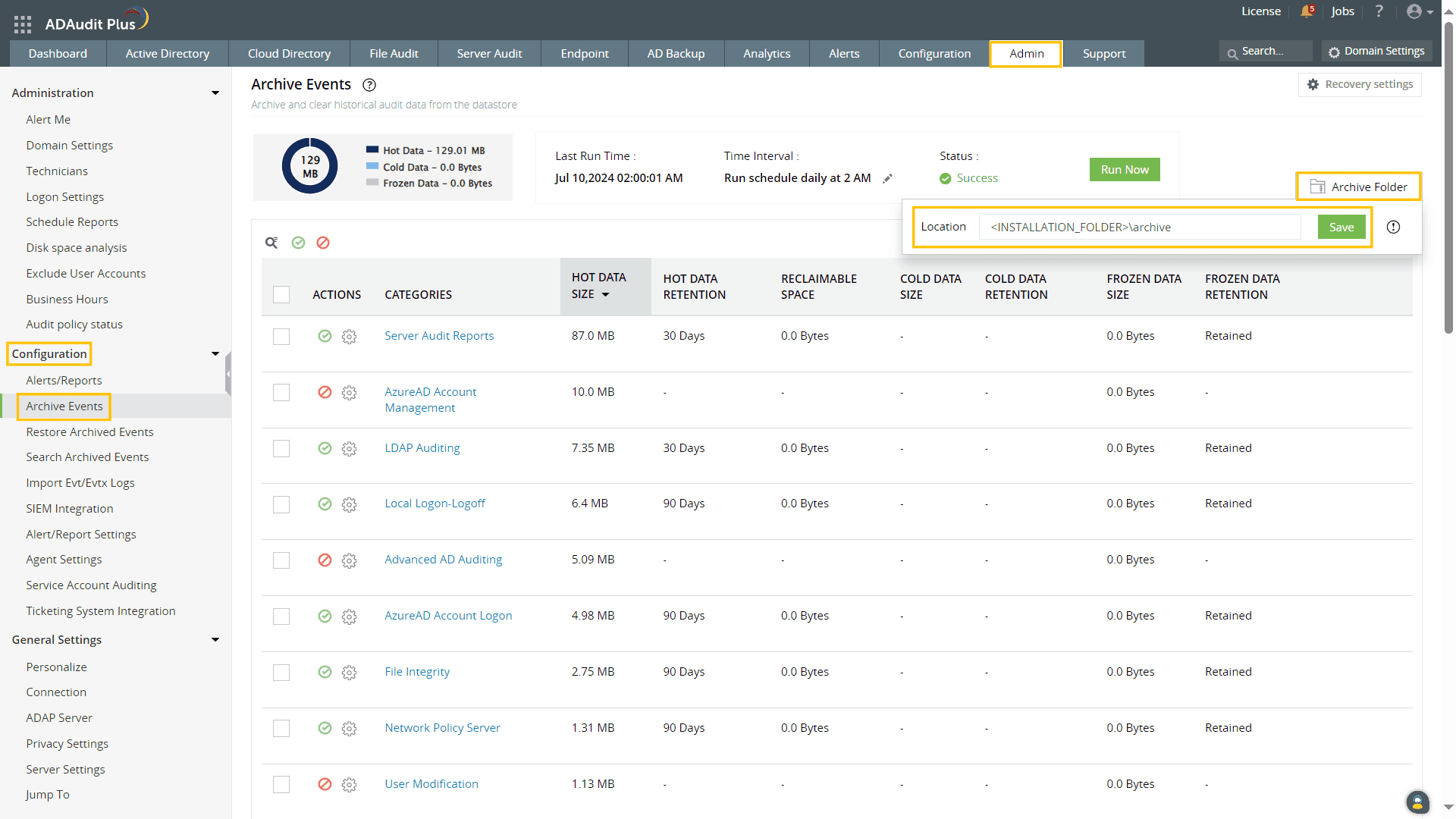Click the advanced search icon above the table
Image resolution: width=1456 pixels, height=819 pixels.
271,243
